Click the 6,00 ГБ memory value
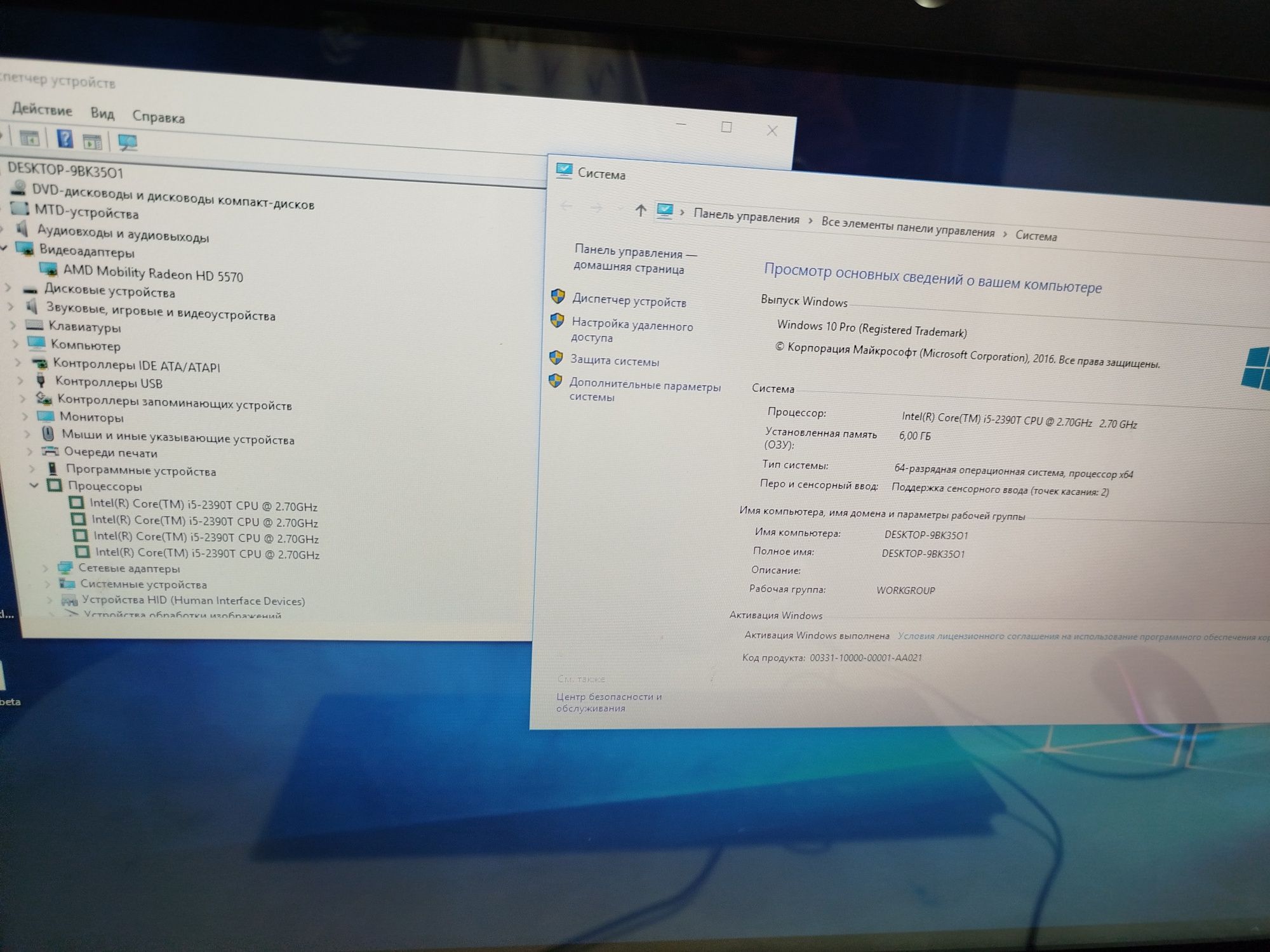Viewport: 1270px width, 952px height. click(x=915, y=436)
